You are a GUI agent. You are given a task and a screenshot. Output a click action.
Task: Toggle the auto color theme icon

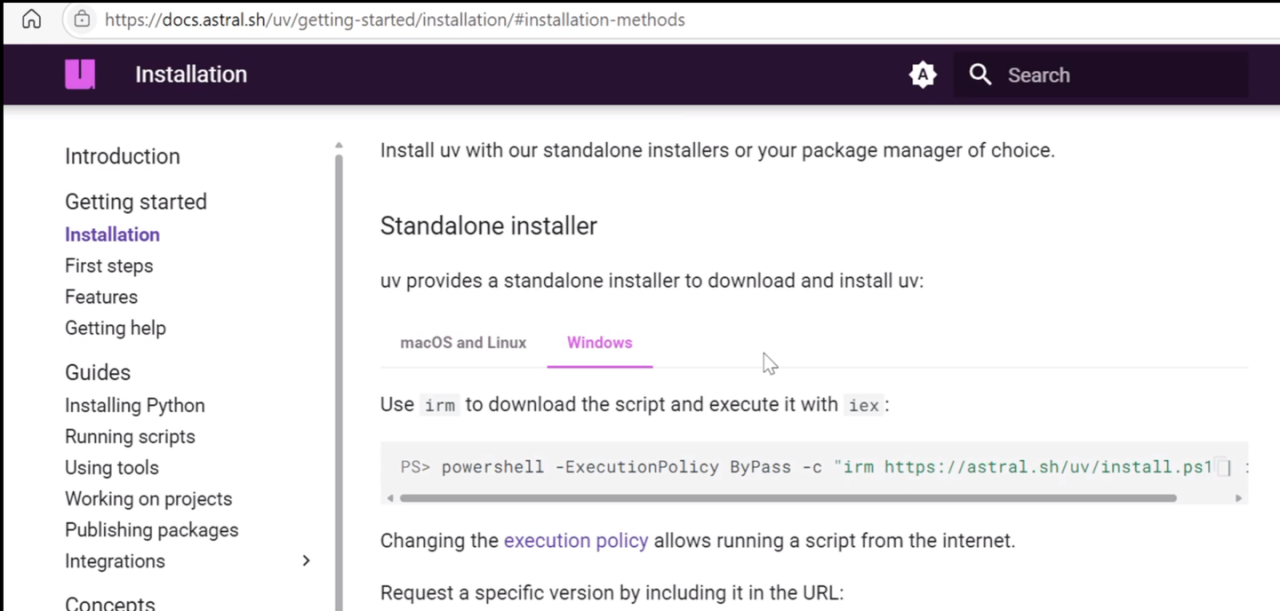coord(922,75)
